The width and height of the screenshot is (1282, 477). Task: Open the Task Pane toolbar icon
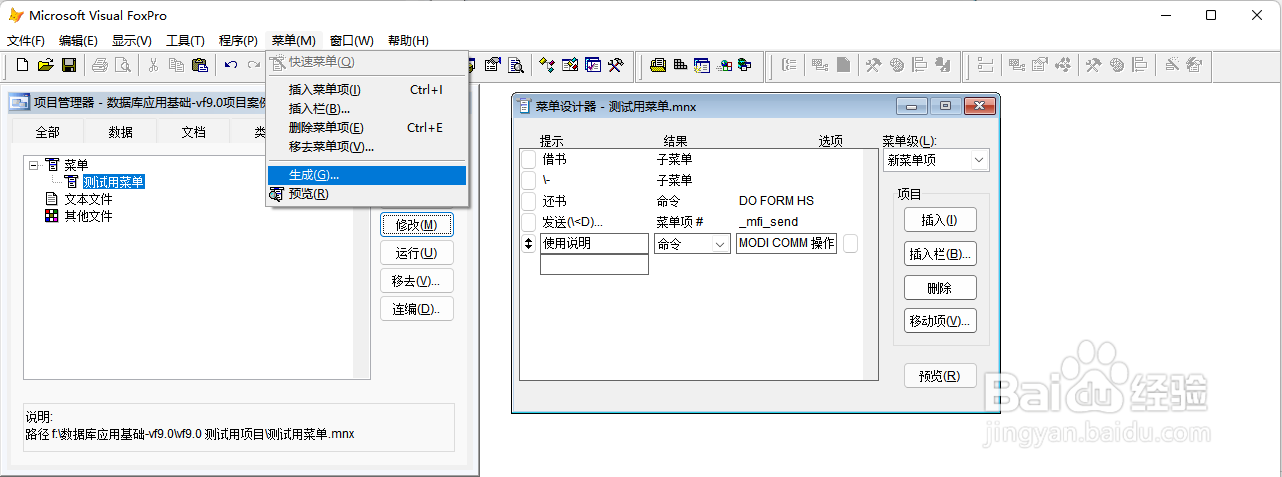pos(593,66)
